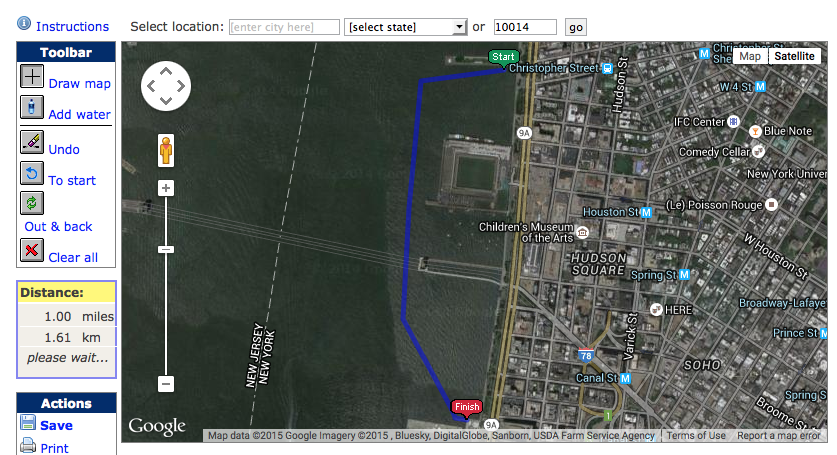Click the Print printer icon
The image size is (837, 455).
(28, 445)
